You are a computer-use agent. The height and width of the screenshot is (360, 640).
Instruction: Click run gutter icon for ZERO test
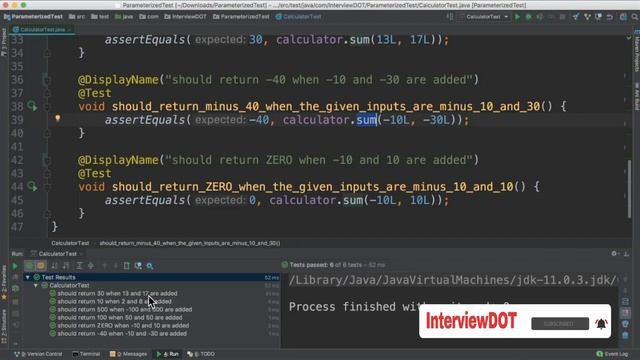(x=32, y=187)
